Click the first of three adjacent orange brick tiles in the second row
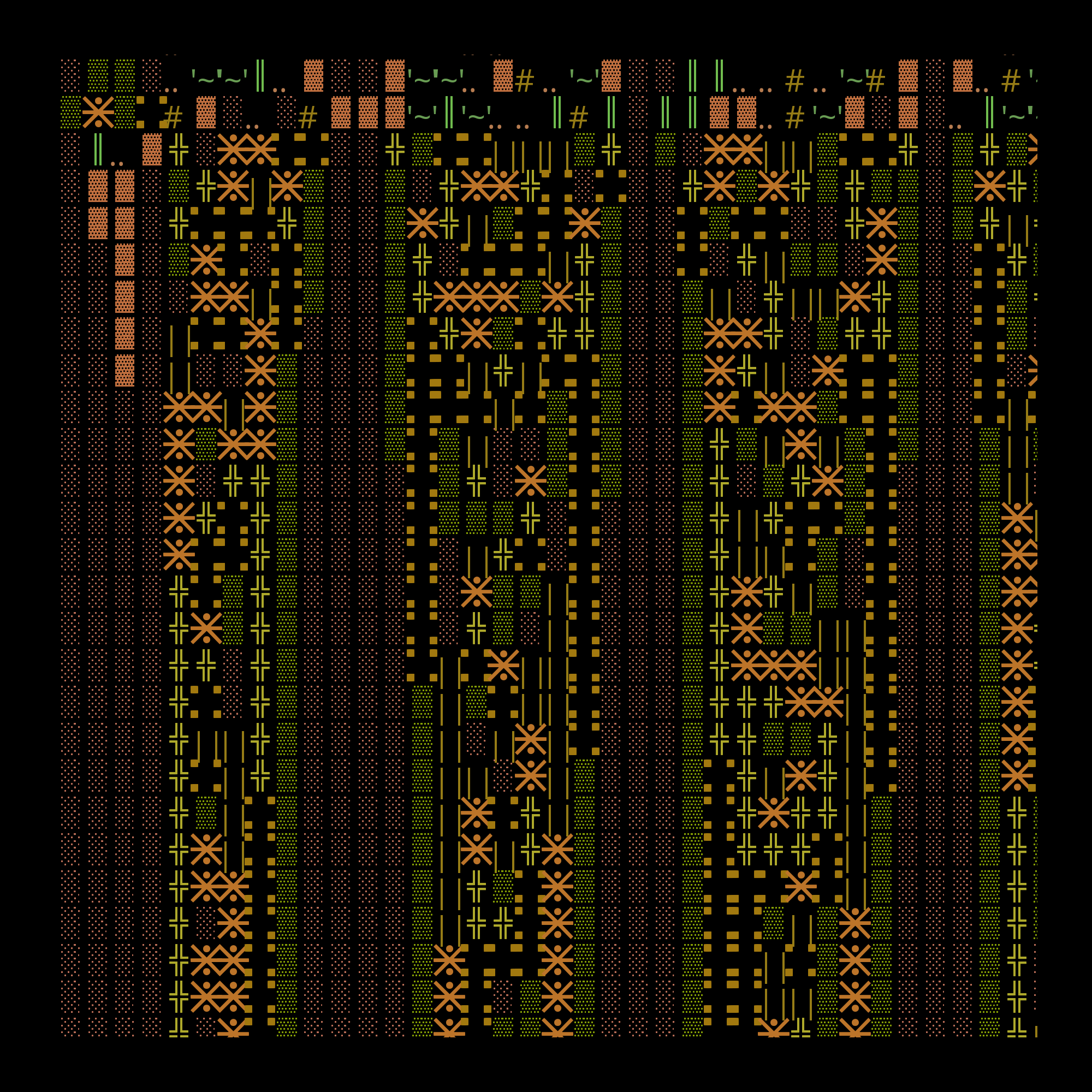Screen dimensions: 1092x1092 (341, 112)
